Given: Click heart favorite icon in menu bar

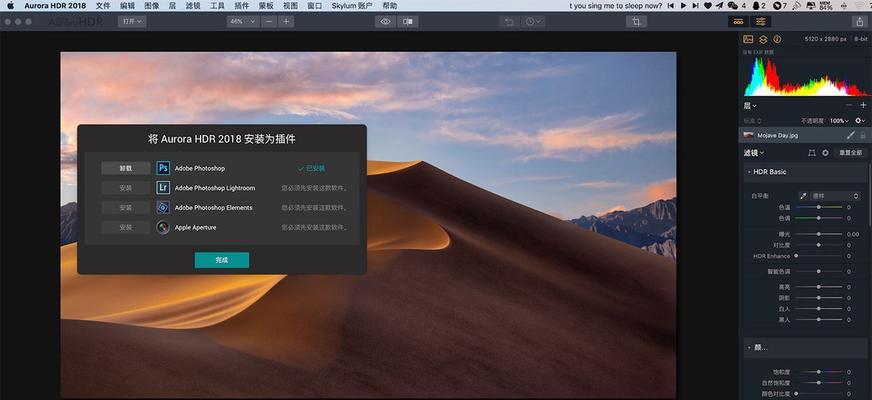Looking at the screenshot, I should tap(707, 6).
